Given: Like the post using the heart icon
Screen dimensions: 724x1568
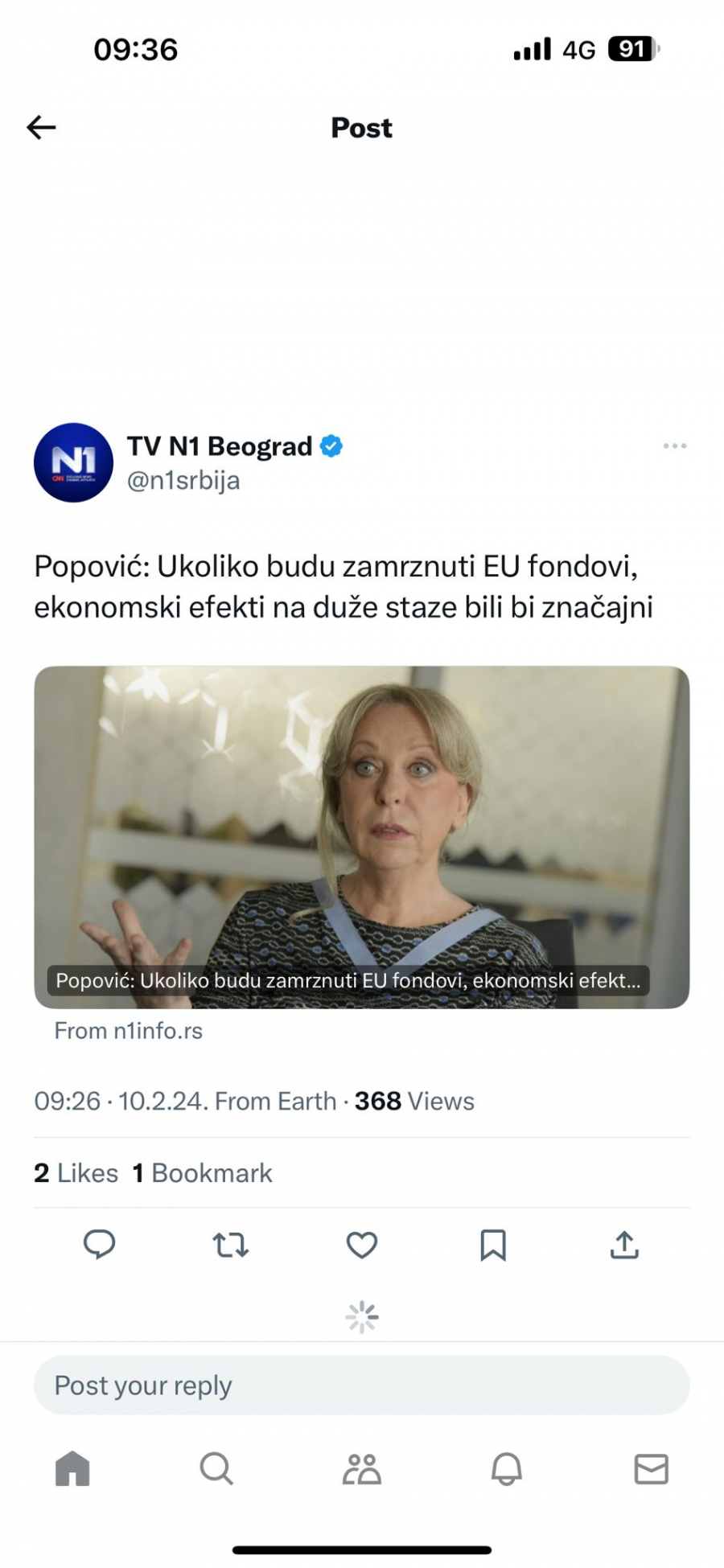Looking at the screenshot, I should pyautogui.click(x=361, y=1246).
